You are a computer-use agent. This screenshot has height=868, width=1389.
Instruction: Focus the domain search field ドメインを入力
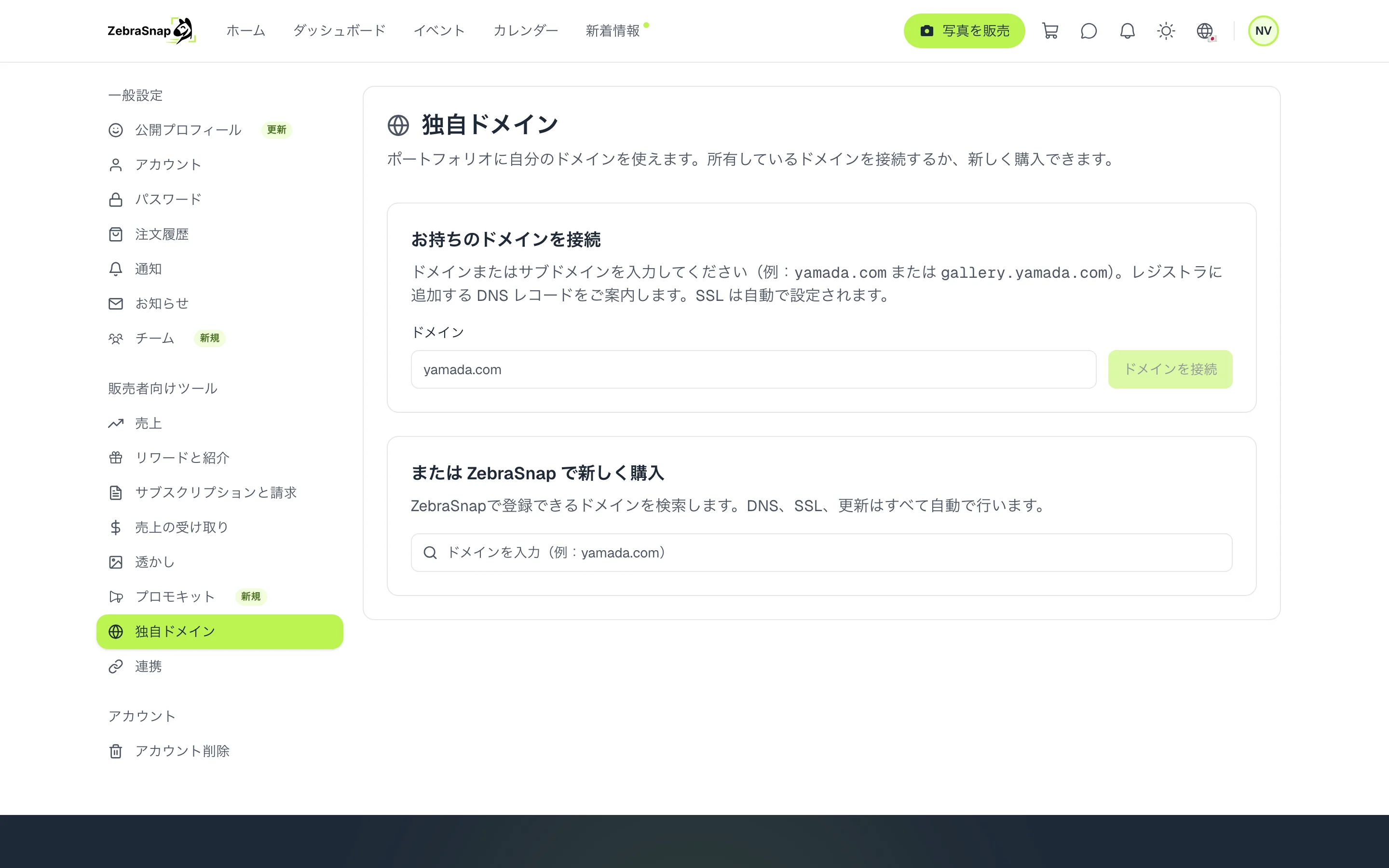821,552
